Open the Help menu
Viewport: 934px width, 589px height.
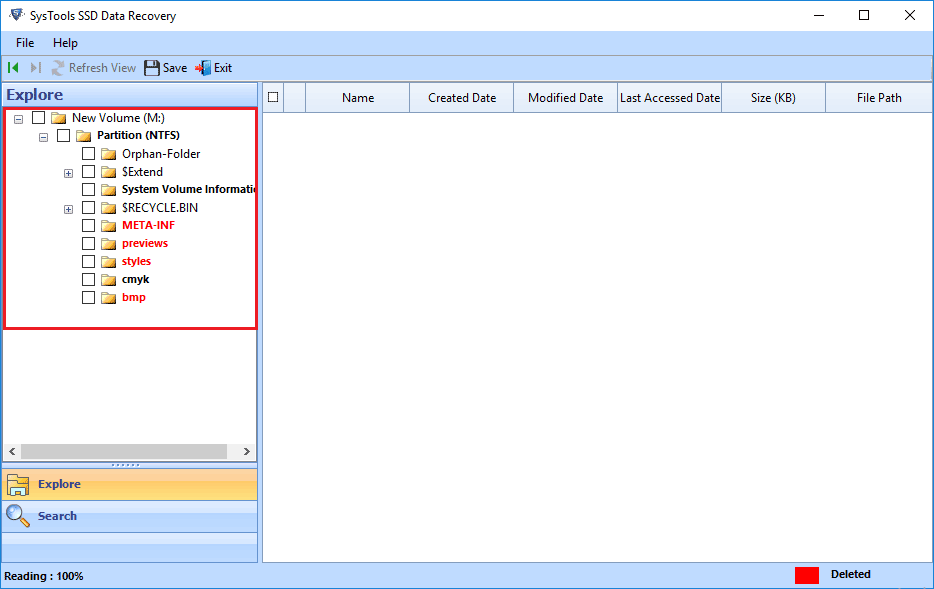coord(65,43)
